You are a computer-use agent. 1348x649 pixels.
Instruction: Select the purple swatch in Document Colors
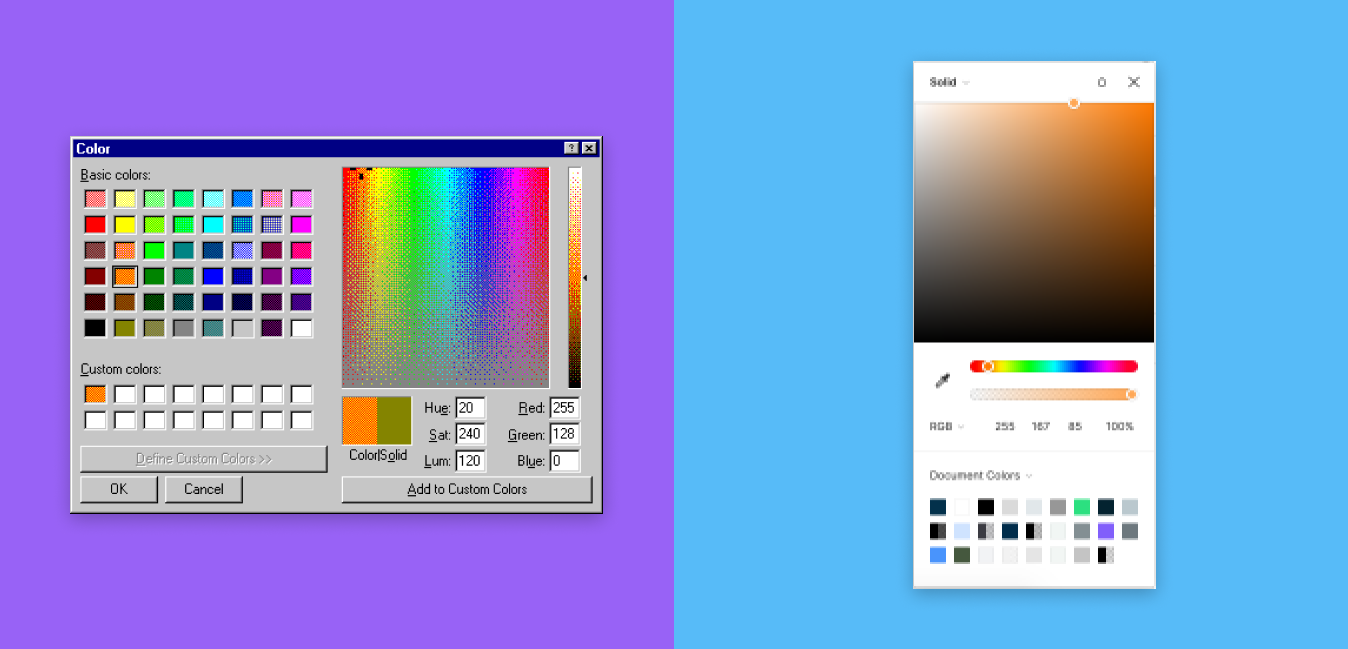(1105, 531)
